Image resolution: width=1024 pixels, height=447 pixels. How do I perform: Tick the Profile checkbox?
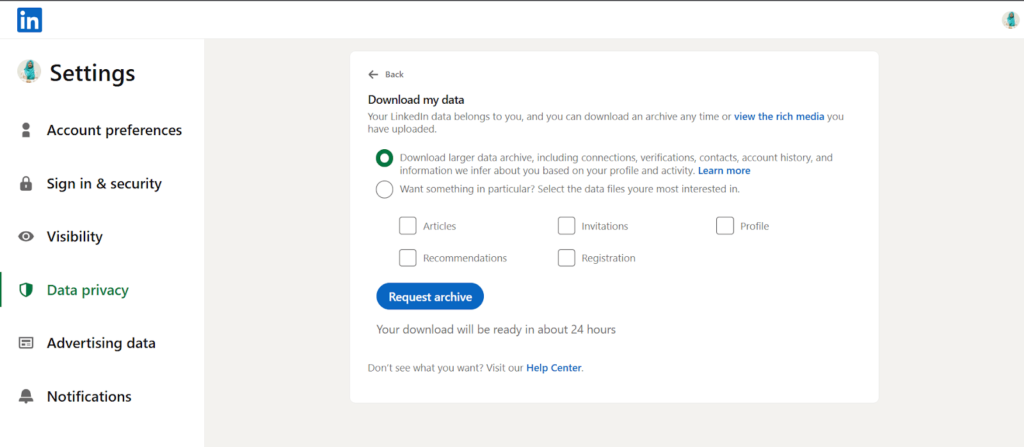(x=725, y=225)
